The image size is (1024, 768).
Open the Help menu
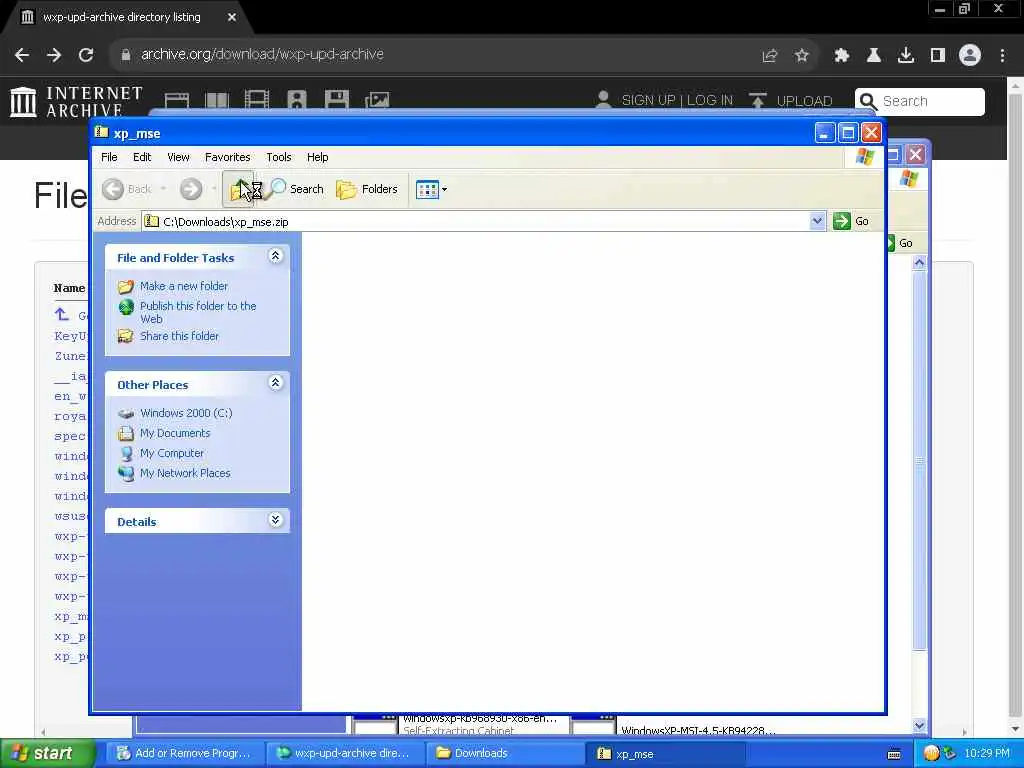coord(317,157)
